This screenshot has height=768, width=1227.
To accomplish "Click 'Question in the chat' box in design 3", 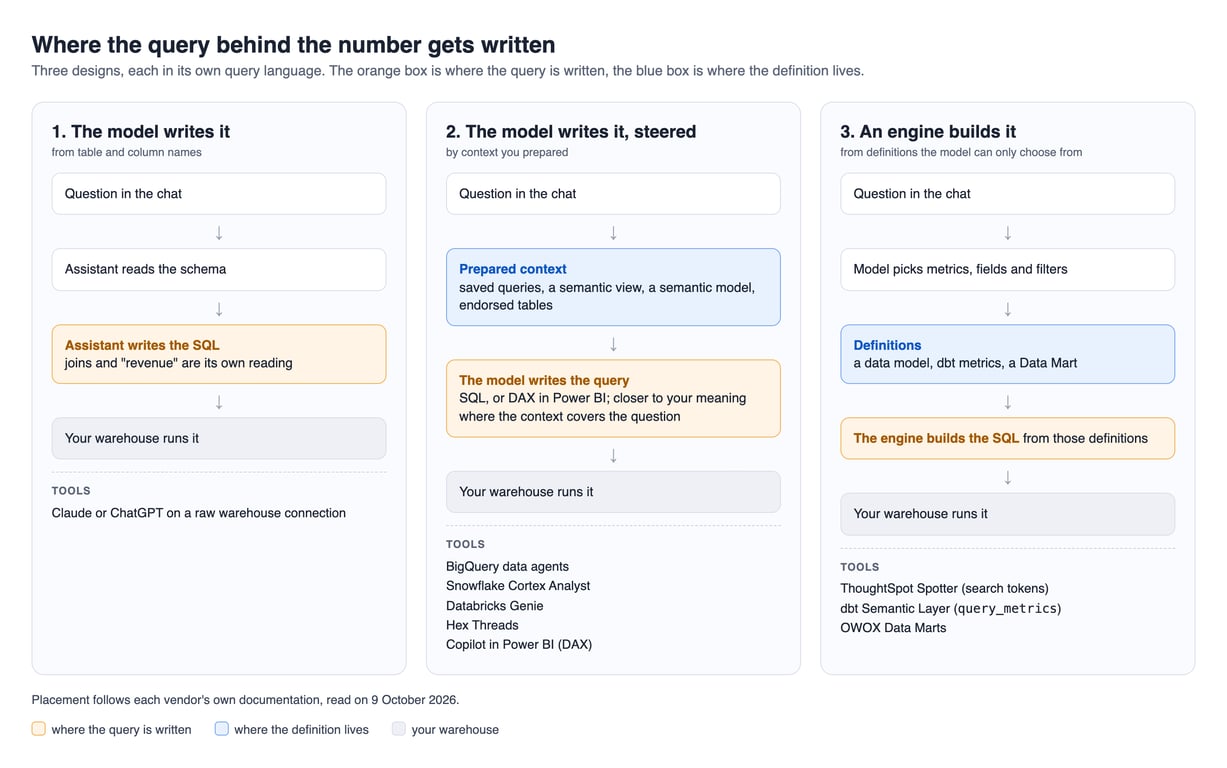I will click(x=1007, y=194).
